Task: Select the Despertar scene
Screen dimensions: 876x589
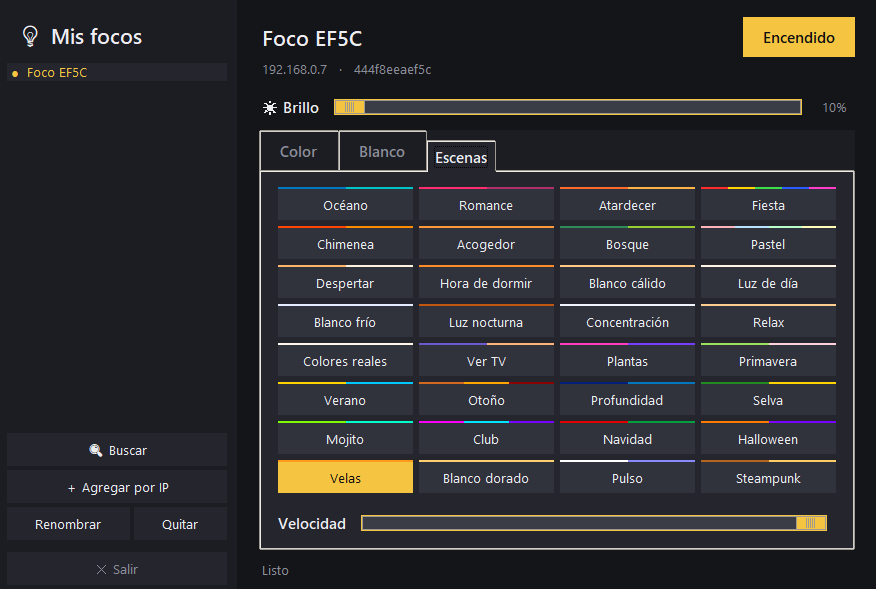Action: [345, 282]
